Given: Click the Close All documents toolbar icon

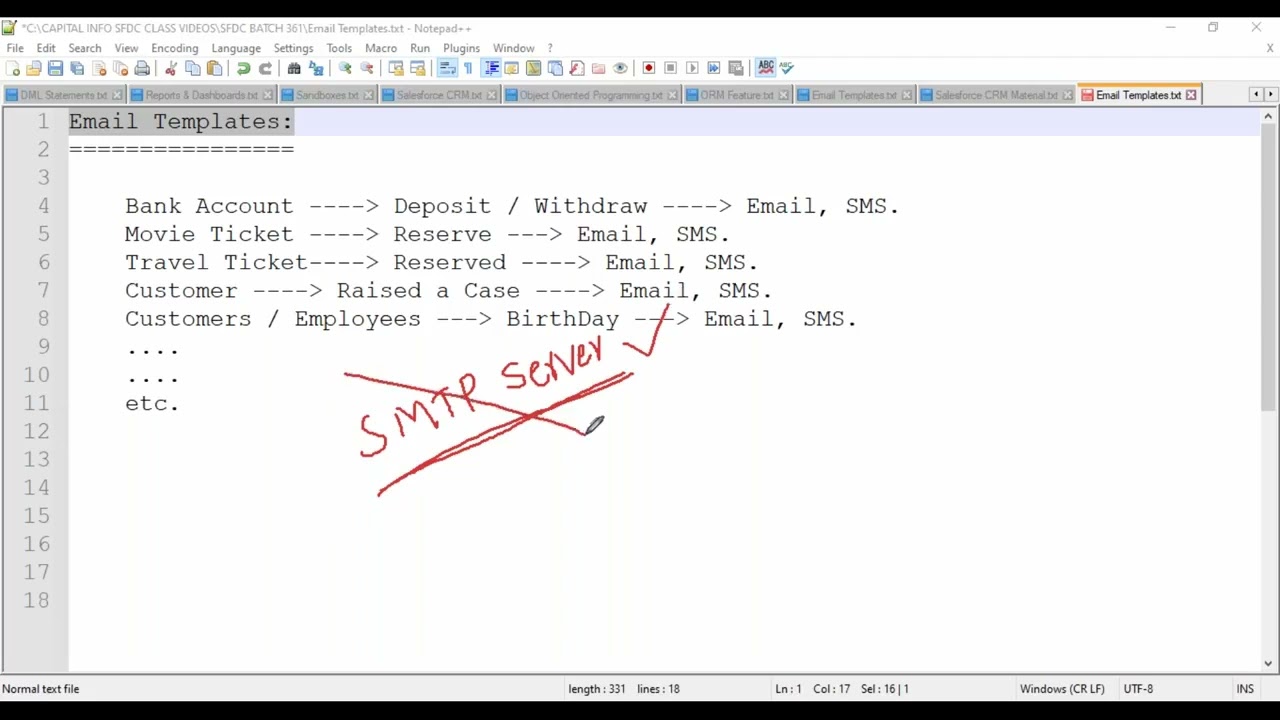Looking at the screenshot, I should coord(121,68).
